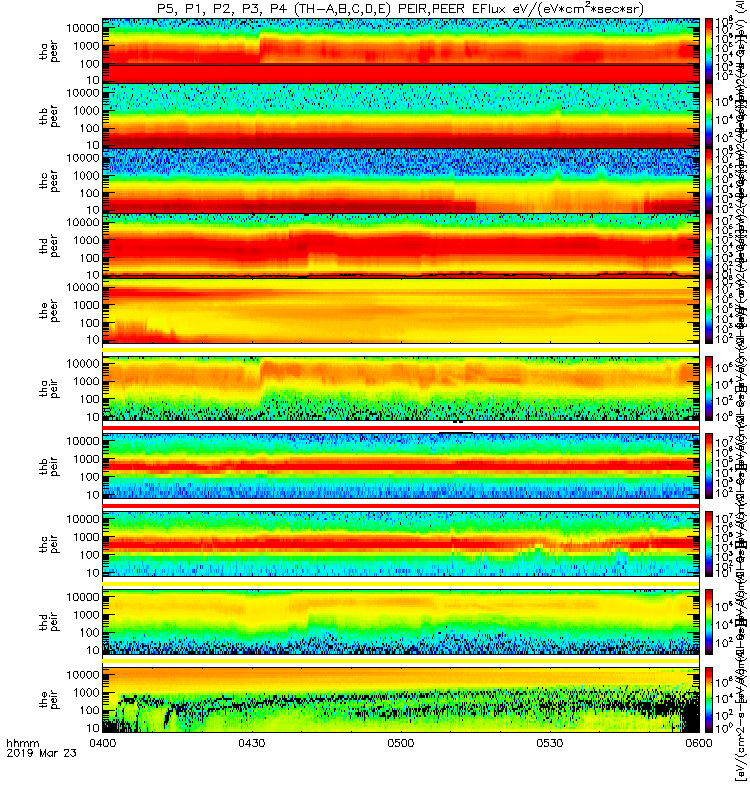Click the thd peir ion spectrogram
The width and height of the screenshot is (750, 800).
point(401,622)
